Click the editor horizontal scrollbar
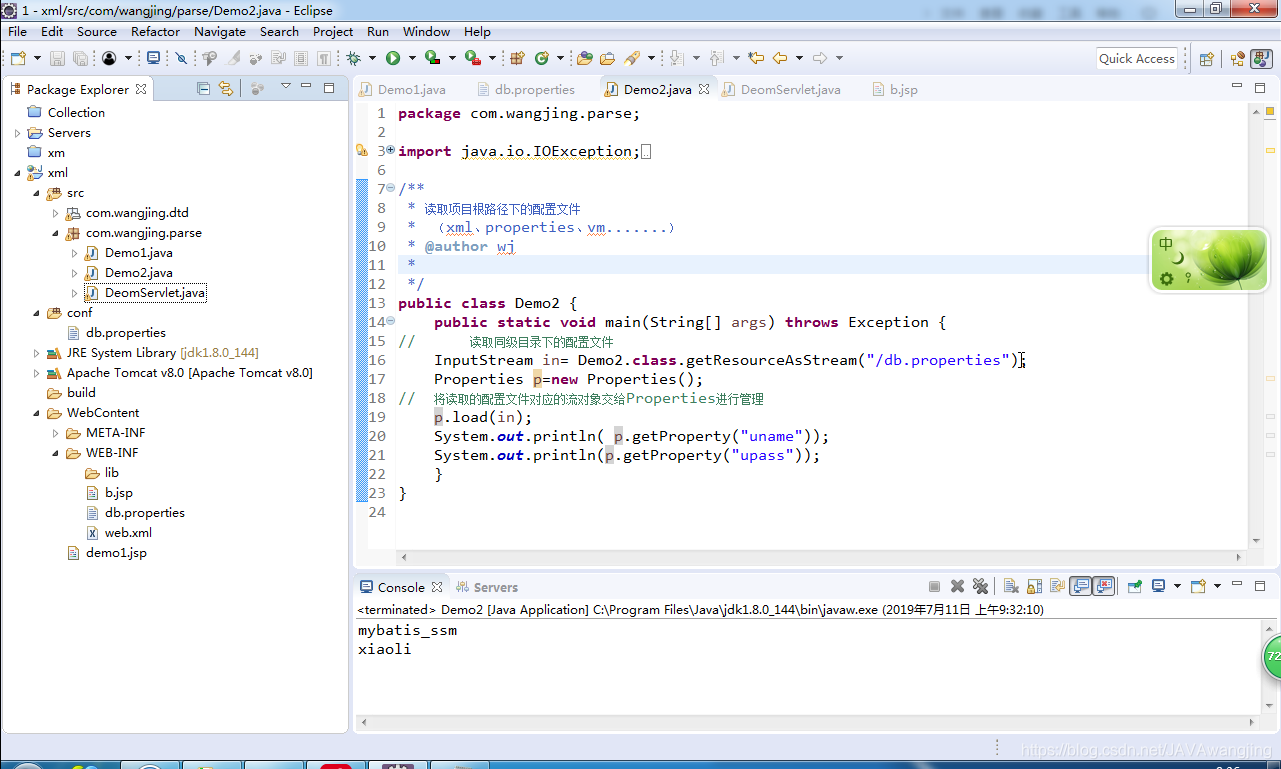This screenshot has height=769, width=1281. (822, 558)
